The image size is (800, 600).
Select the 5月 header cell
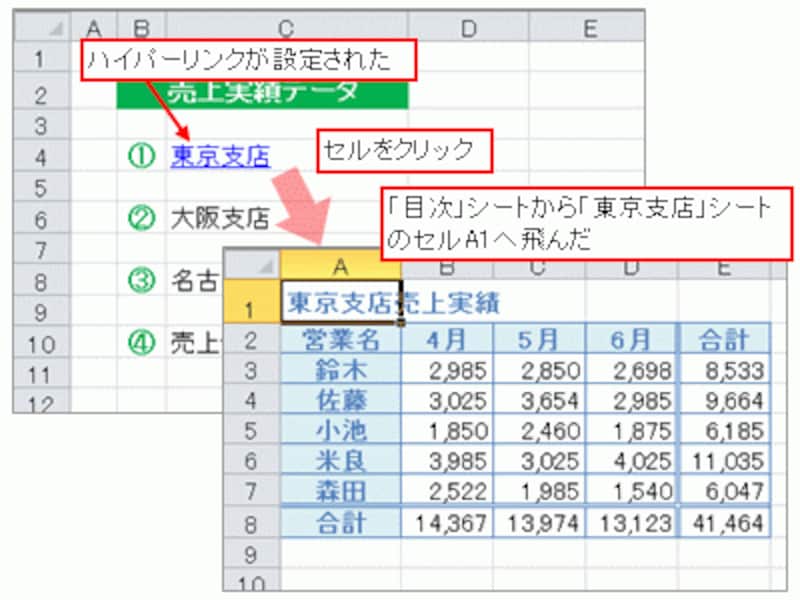tap(539, 339)
